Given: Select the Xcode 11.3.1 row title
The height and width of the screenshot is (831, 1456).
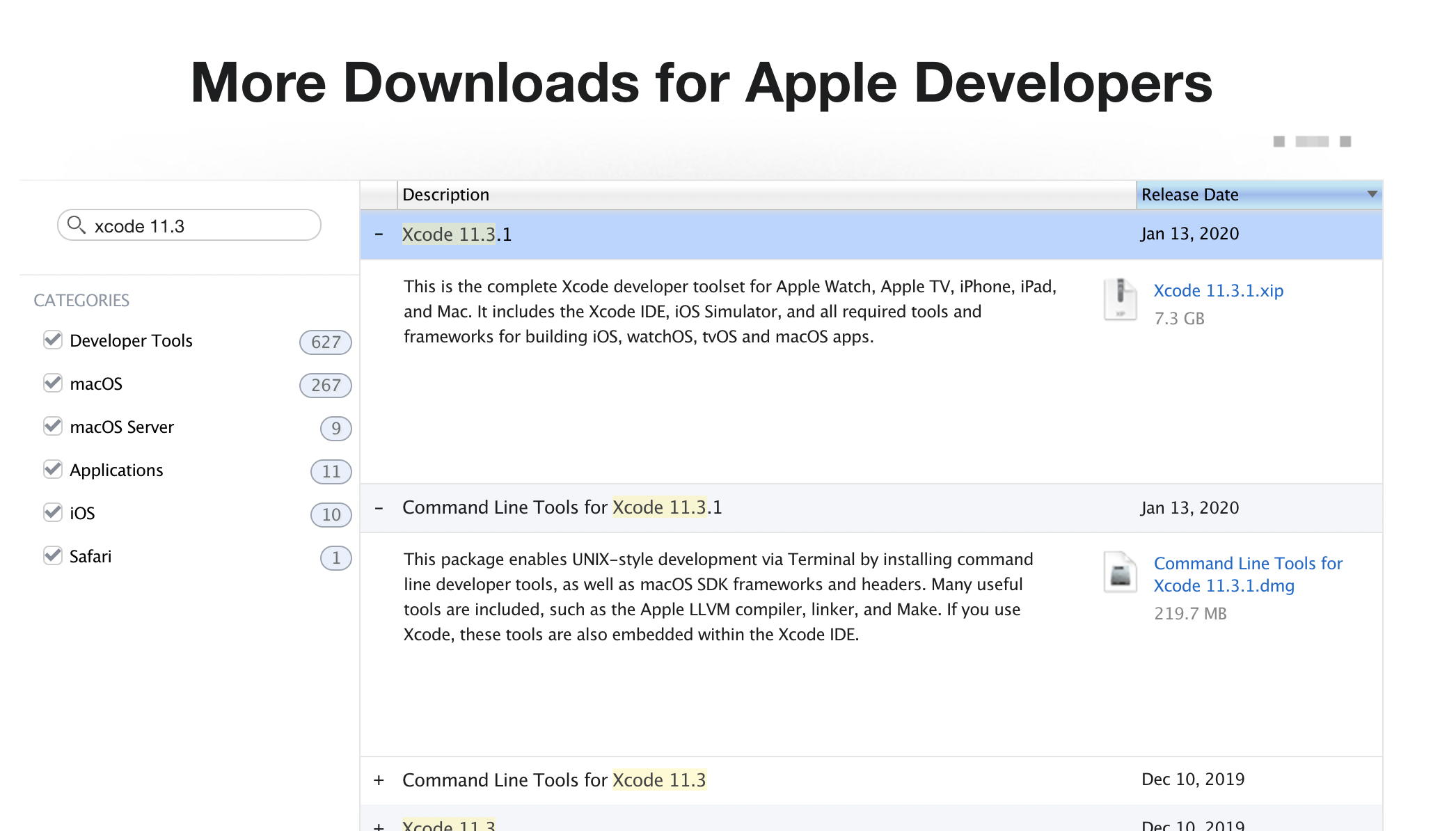Looking at the screenshot, I should [457, 235].
